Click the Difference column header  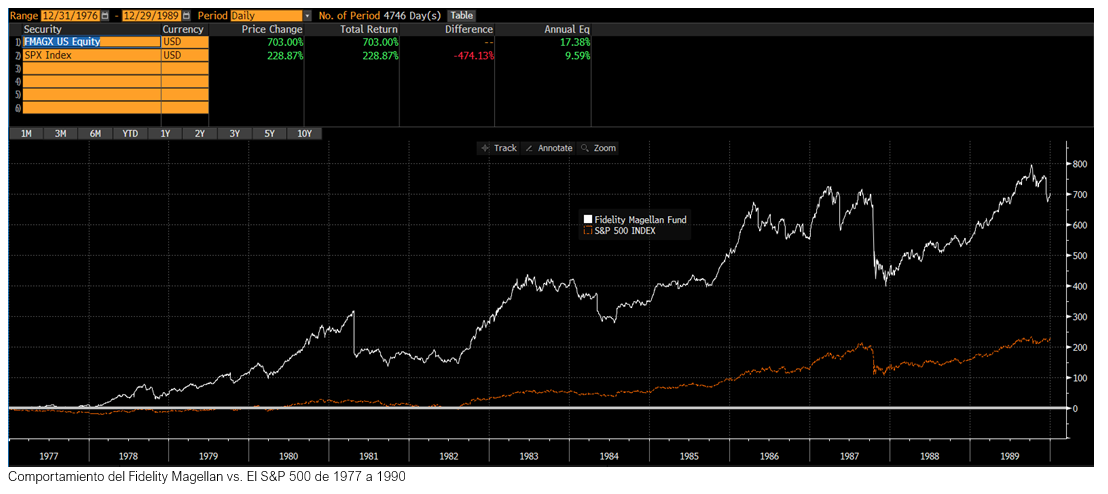click(x=469, y=29)
